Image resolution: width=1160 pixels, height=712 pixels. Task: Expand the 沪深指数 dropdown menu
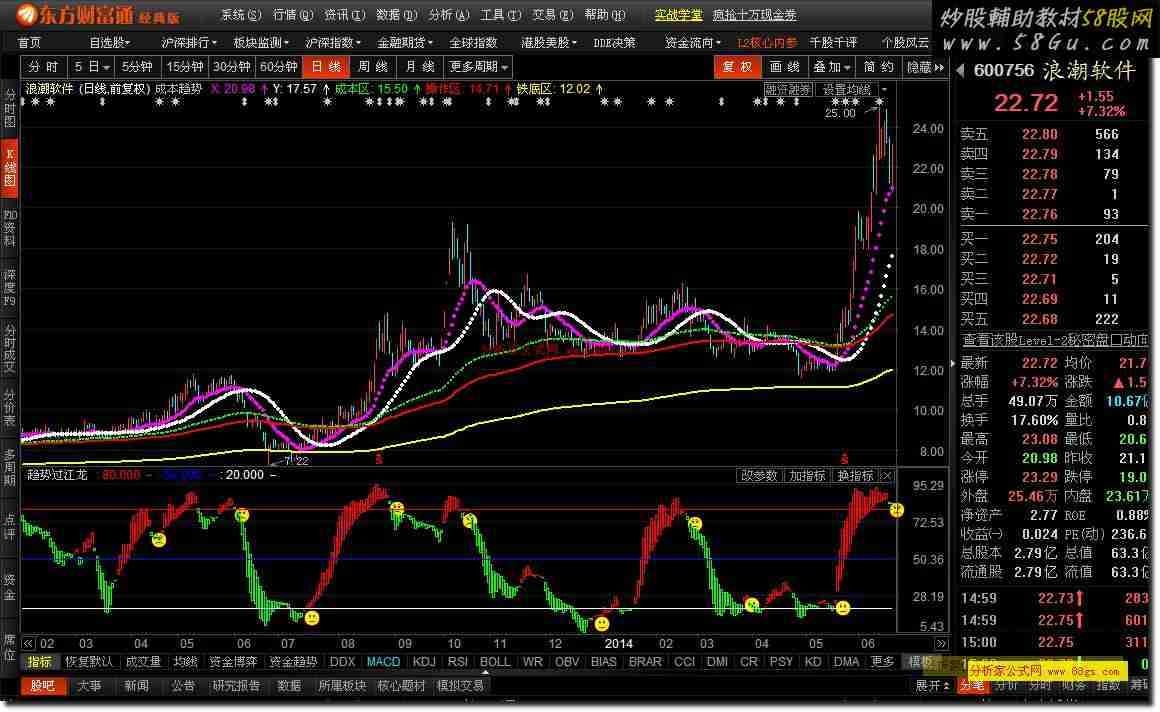pos(333,43)
